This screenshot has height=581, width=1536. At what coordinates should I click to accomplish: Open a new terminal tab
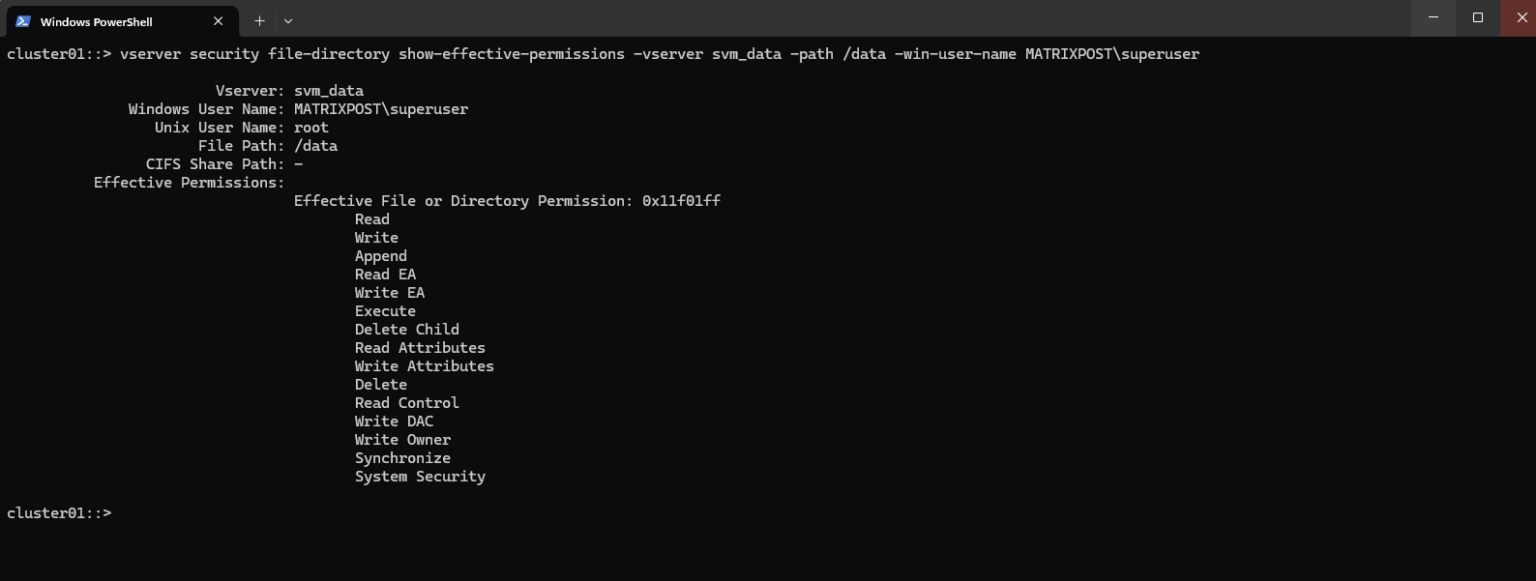(259, 21)
